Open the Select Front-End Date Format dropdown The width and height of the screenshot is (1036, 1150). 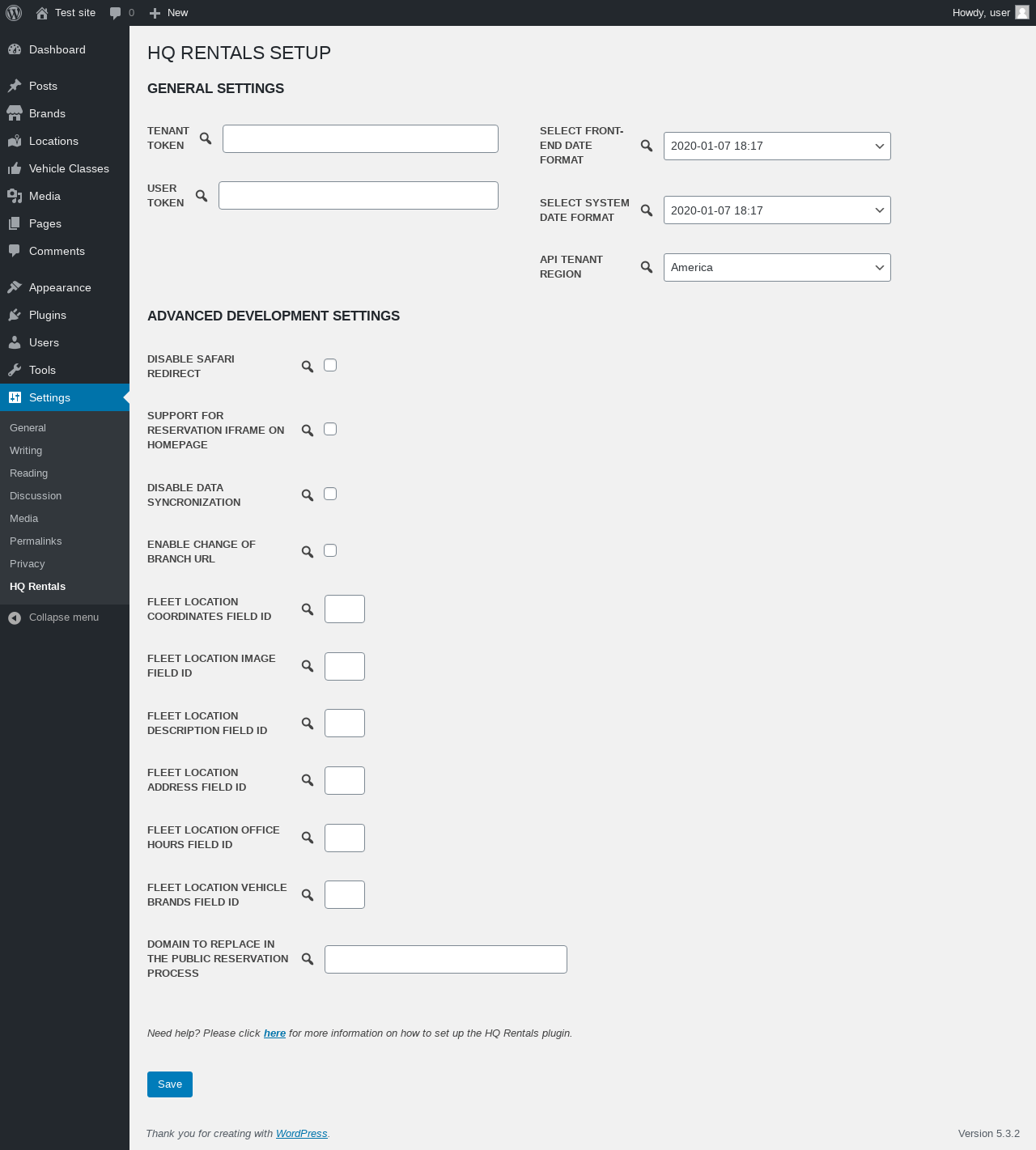777,146
